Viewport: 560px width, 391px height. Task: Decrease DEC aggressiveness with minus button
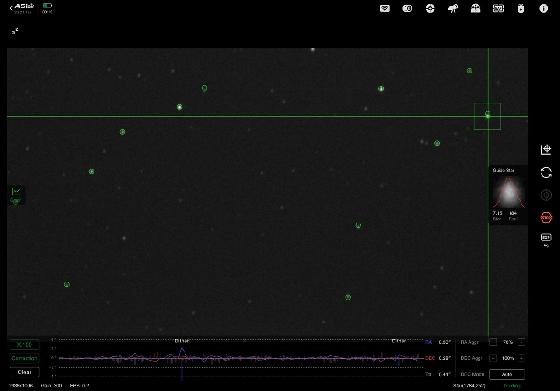pos(493,358)
